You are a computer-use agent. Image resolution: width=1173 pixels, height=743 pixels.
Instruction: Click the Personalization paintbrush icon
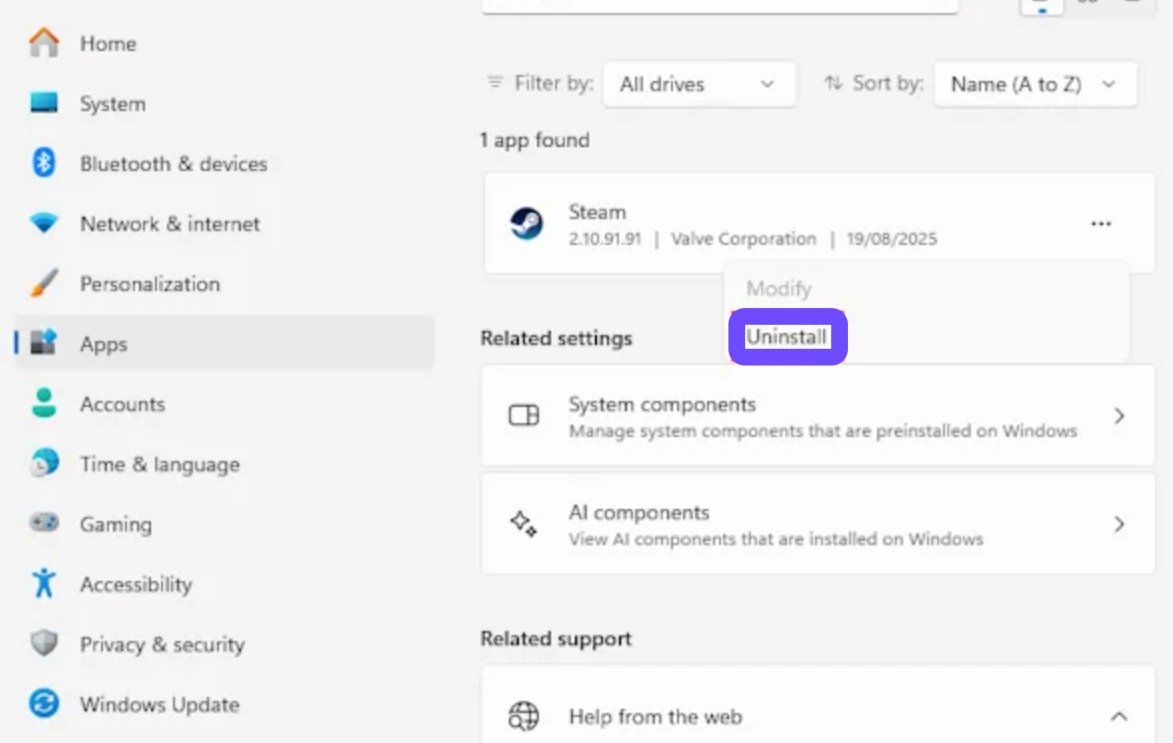[44, 283]
